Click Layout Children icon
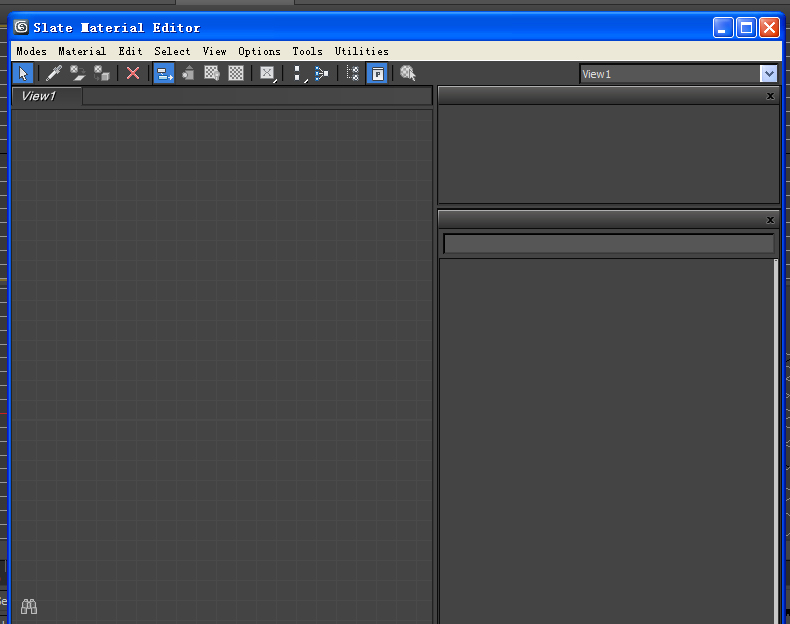 pos(321,74)
